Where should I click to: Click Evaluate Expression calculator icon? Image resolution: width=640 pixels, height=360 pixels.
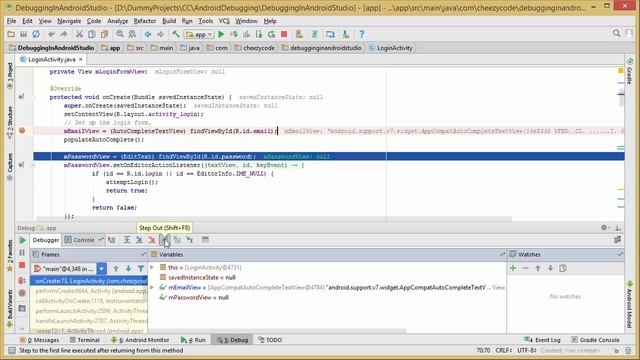(x=205, y=240)
